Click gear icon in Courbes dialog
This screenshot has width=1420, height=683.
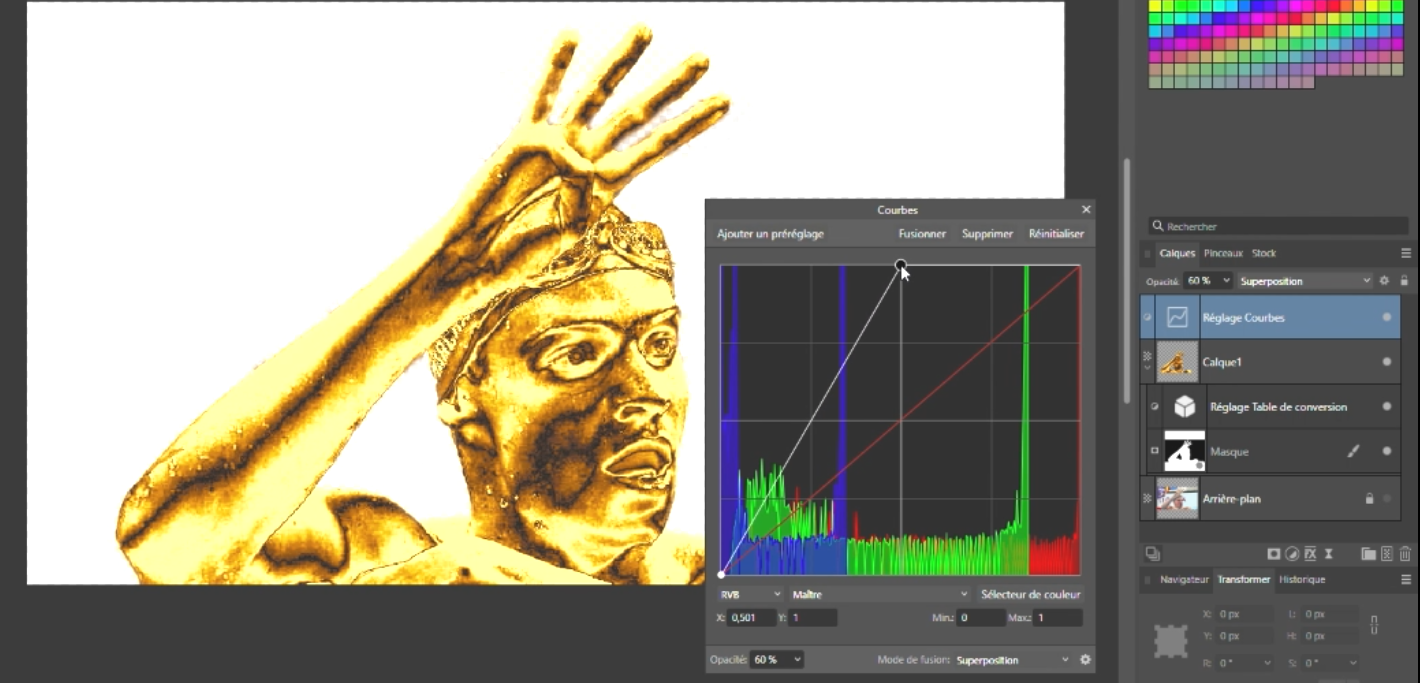click(x=1085, y=660)
